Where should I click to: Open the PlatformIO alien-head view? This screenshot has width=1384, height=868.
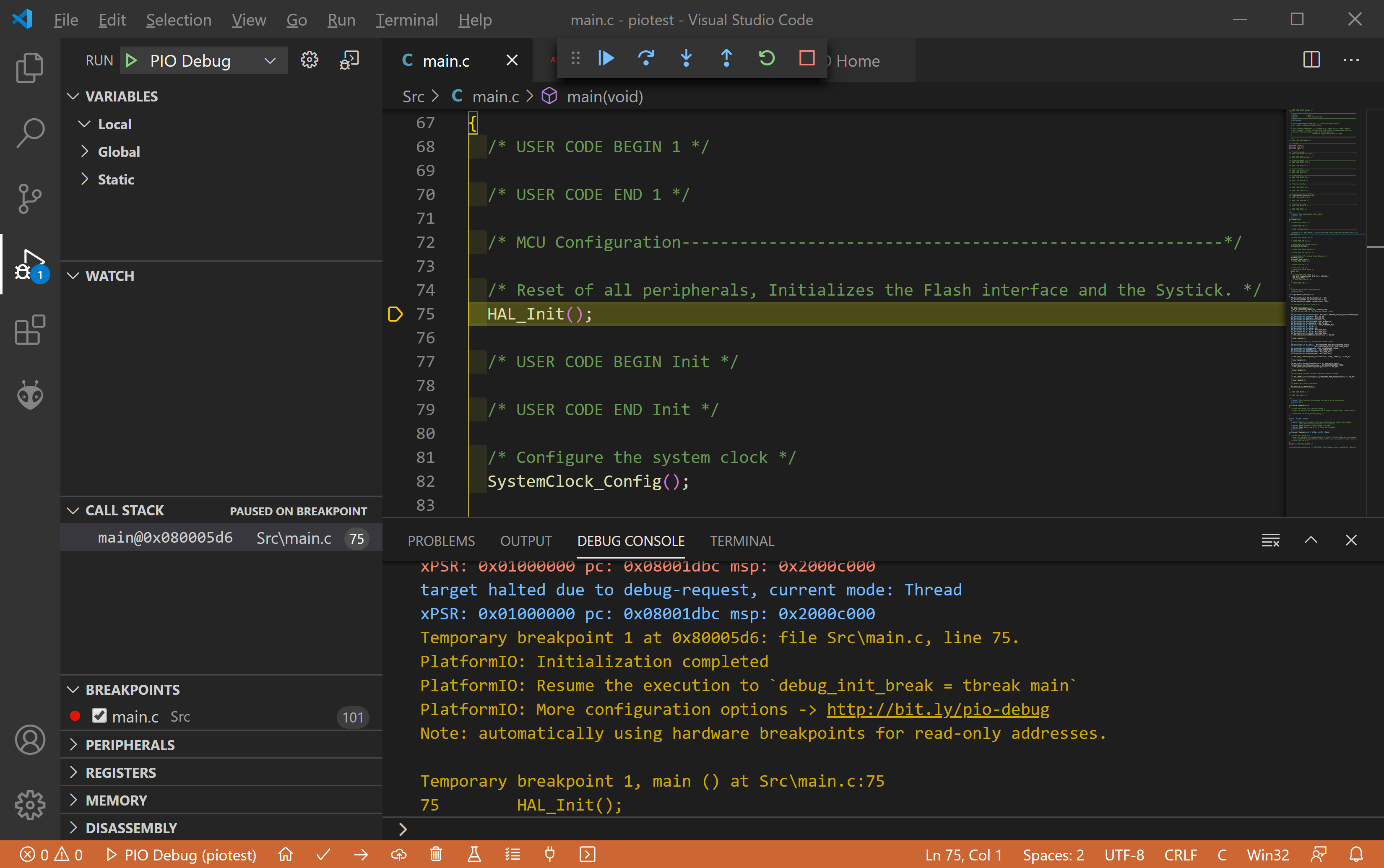pyautogui.click(x=30, y=395)
